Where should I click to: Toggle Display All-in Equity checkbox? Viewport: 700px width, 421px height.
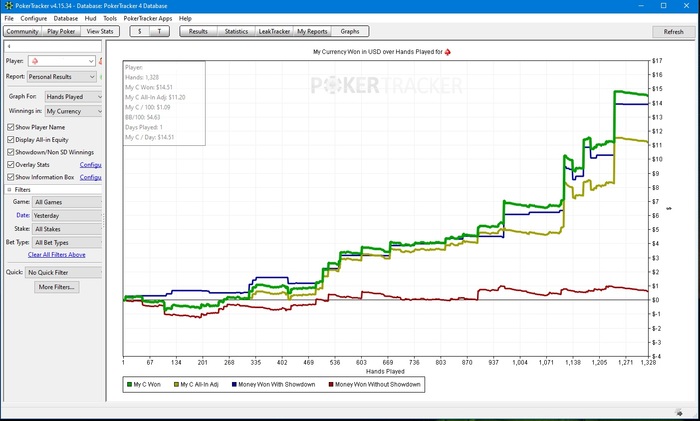coord(11,140)
